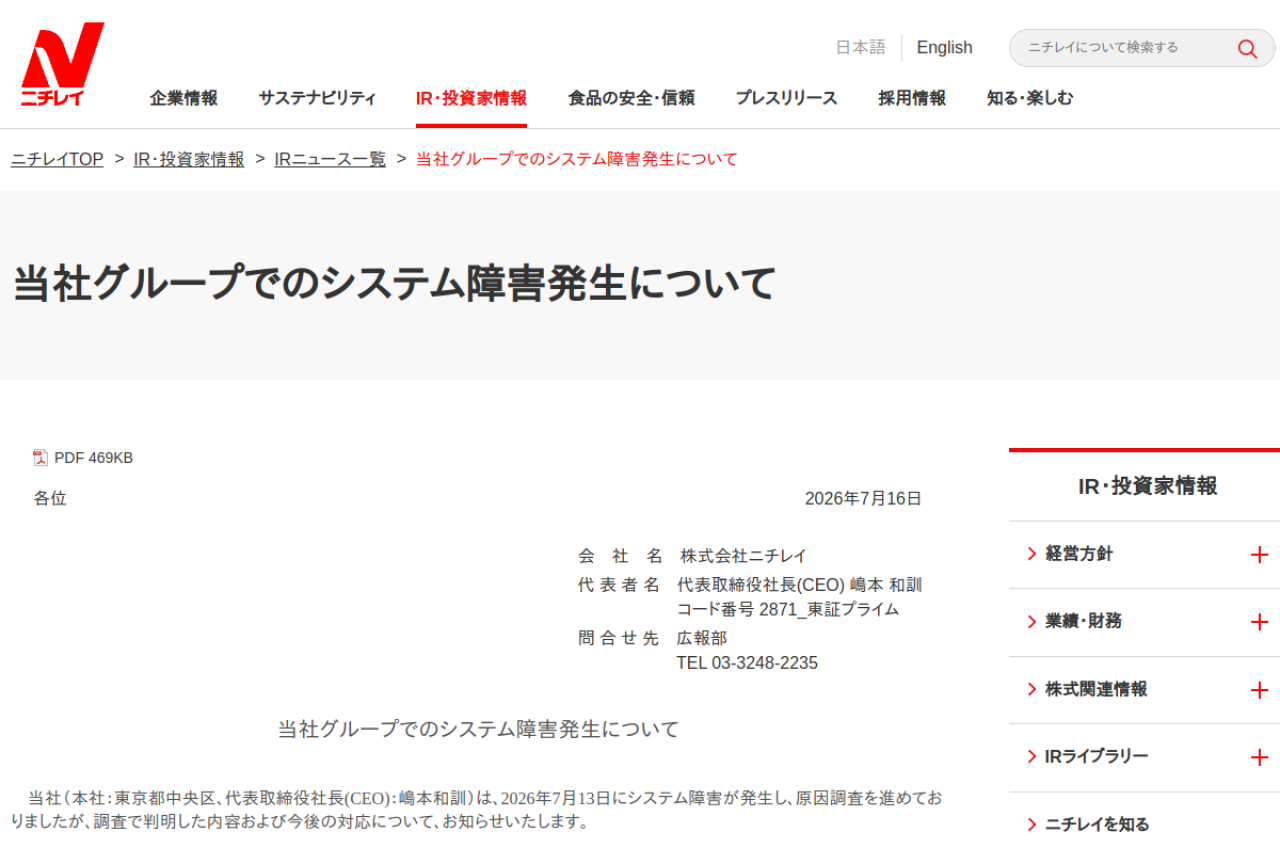
Task: Switch language to English
Action: click(x=944, y=47)
